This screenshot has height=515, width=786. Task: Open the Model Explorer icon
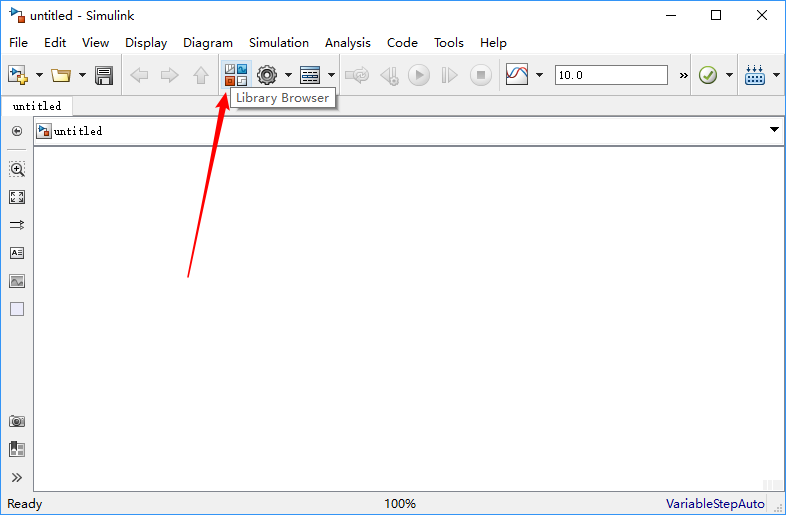pos(310,75)
